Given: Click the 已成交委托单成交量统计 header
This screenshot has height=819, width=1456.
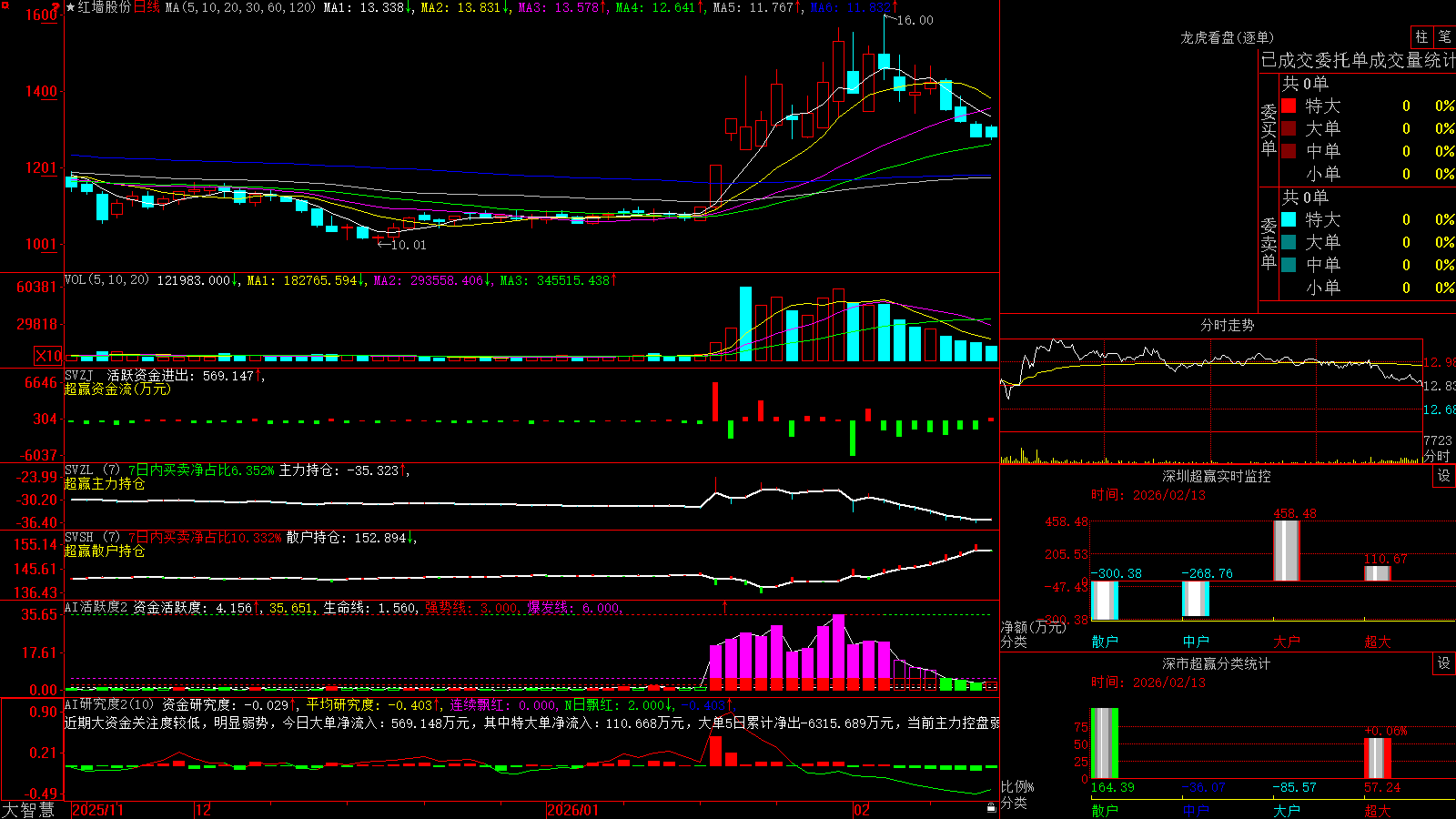Looking at the screenshot, I should pos(1358,60).
